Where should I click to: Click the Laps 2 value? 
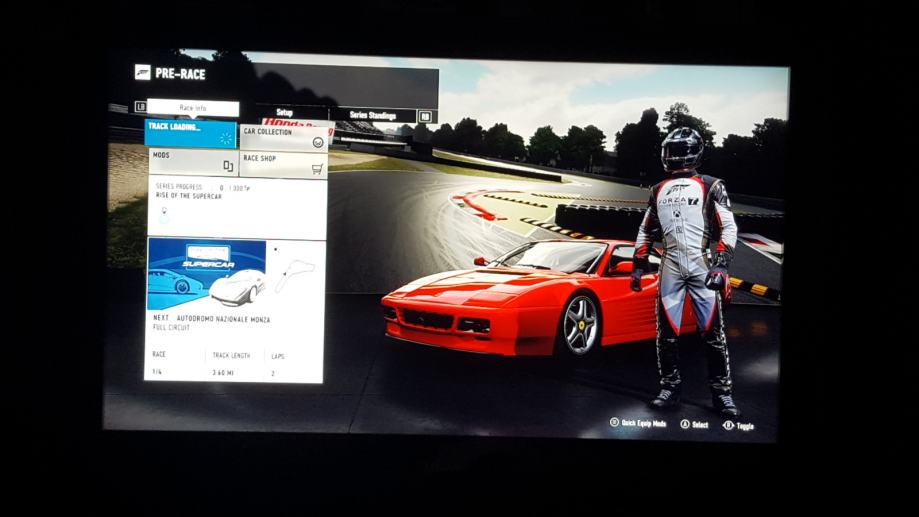coord(273,373)
